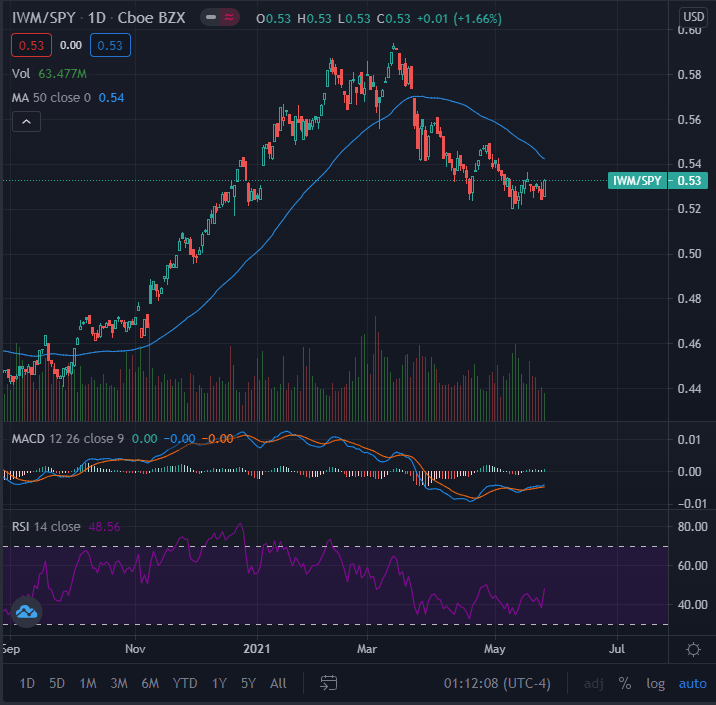Click the market status pill icon
Screen dimensions: 716x705
click(211, 19)
